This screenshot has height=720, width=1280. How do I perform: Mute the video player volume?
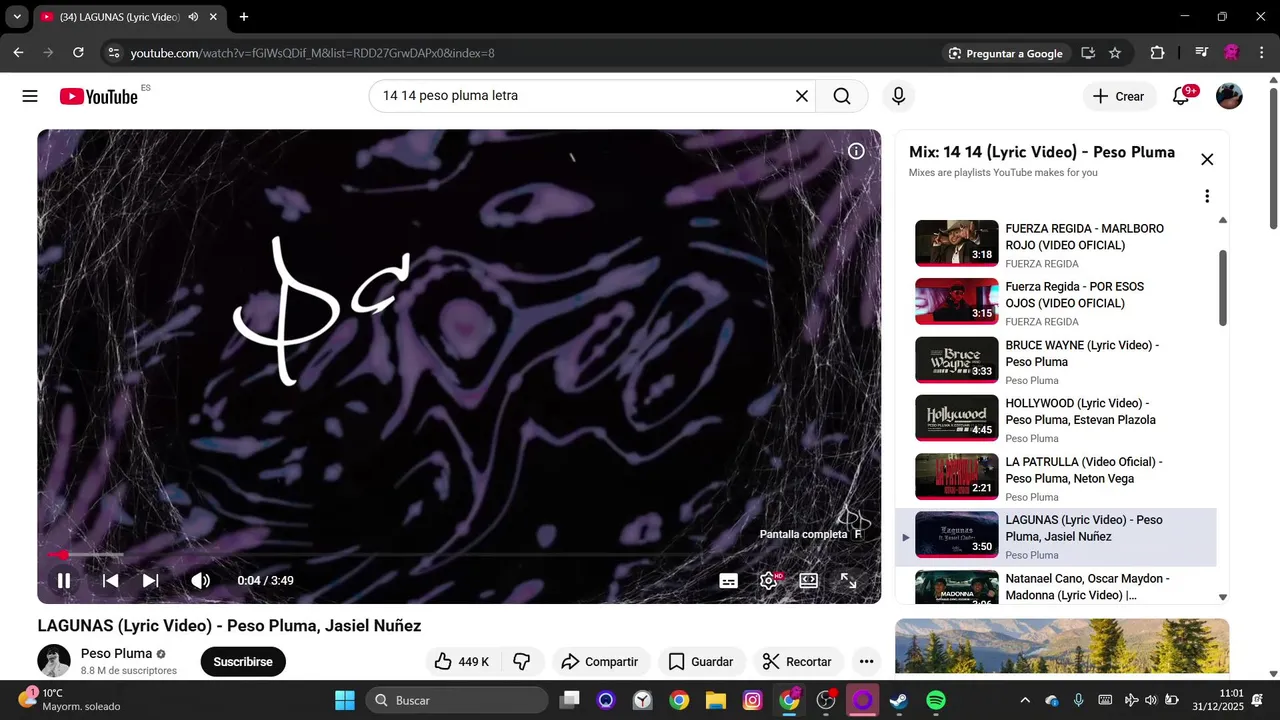coord(201,580)
